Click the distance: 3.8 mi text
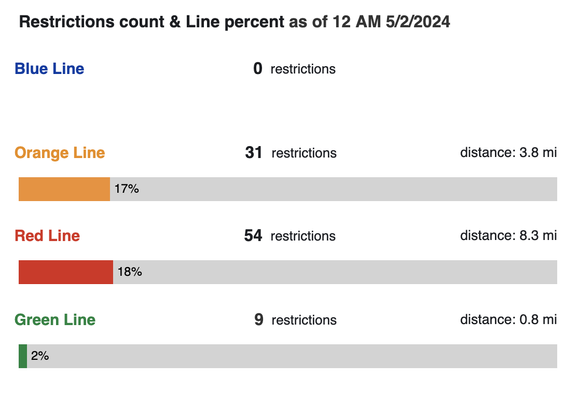This screenshot has width=579, height=397. click(x=508, y=152)
